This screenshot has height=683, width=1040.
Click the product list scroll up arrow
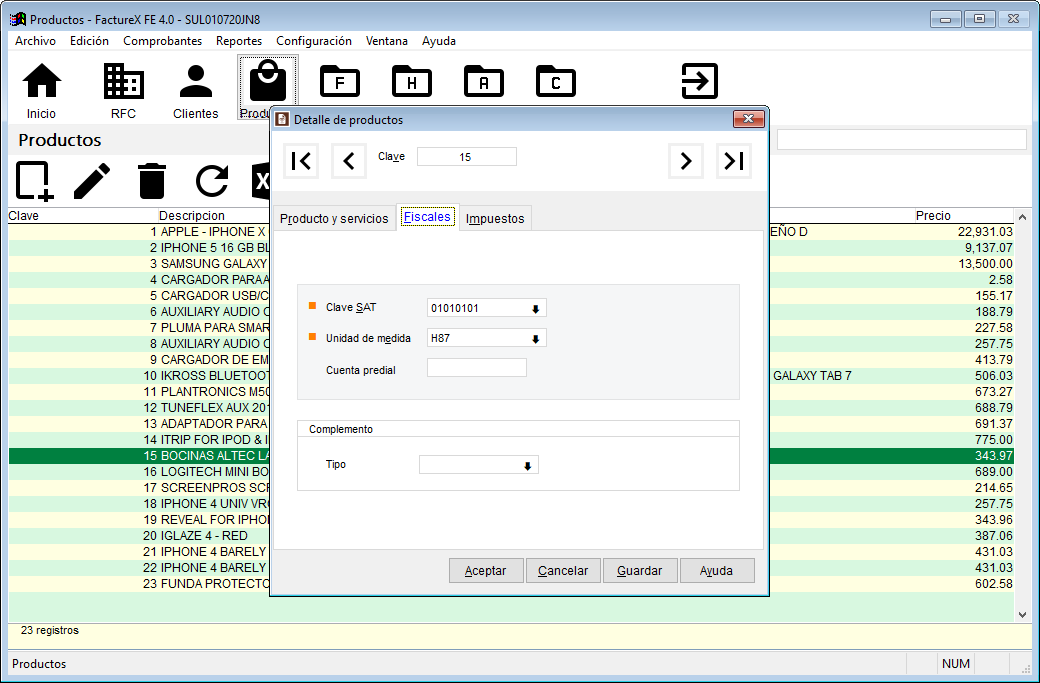point(1022,217)
